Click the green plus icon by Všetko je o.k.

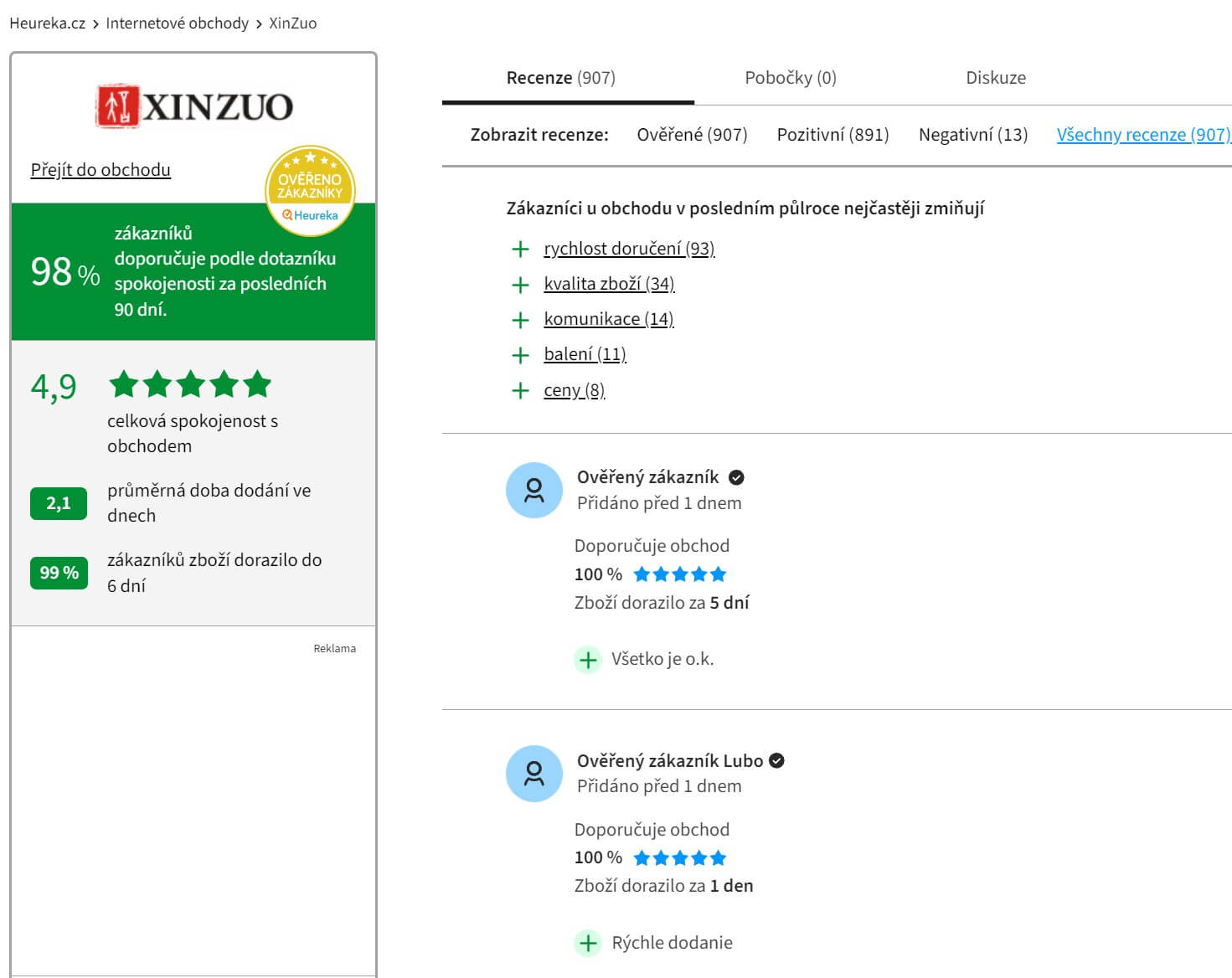click(x=588, y=660)
